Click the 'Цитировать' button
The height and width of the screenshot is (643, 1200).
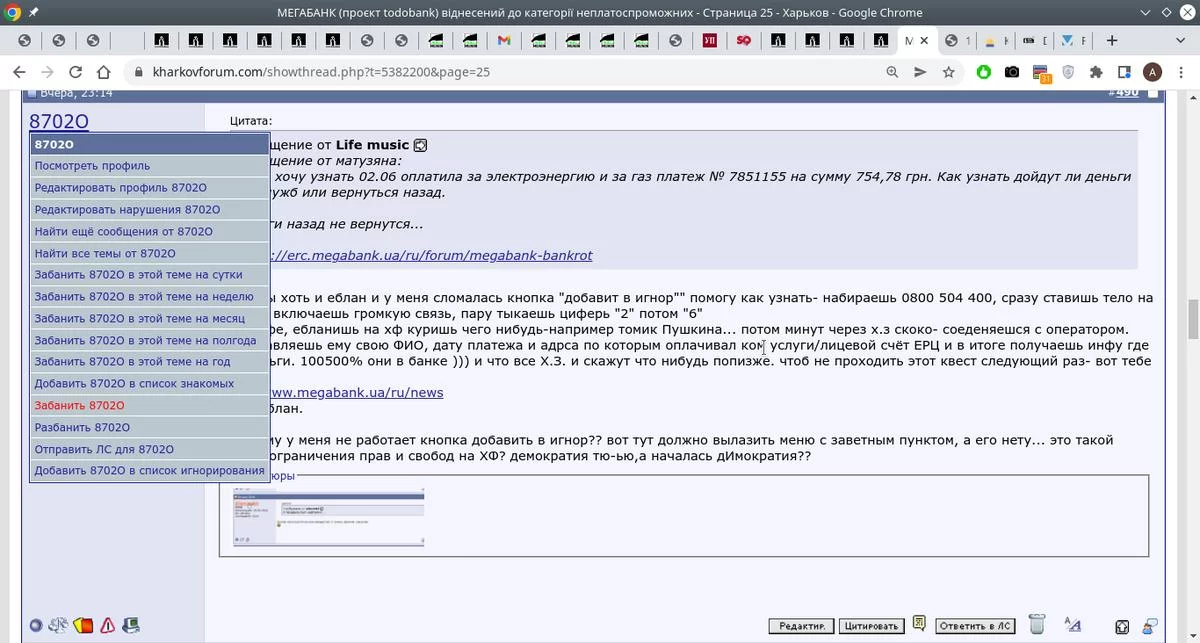coord(871,627)
